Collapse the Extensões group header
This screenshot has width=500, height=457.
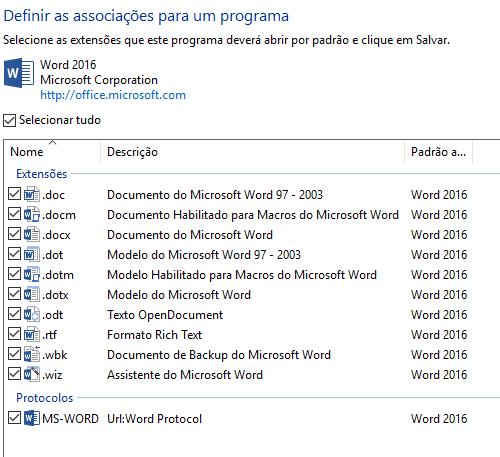(x=42, y=174)
